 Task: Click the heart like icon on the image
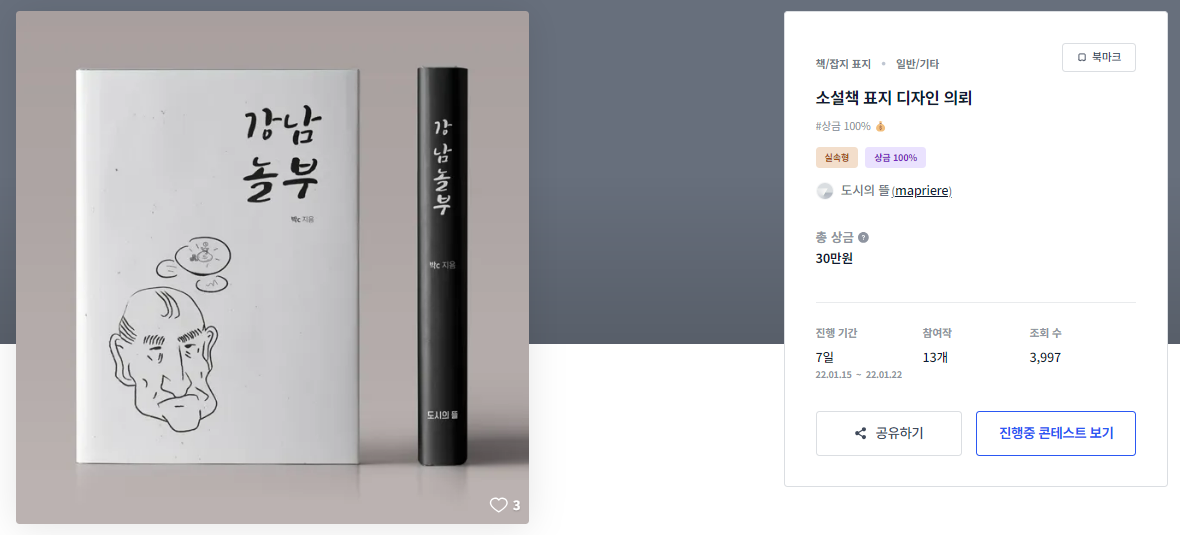[498, 505]
